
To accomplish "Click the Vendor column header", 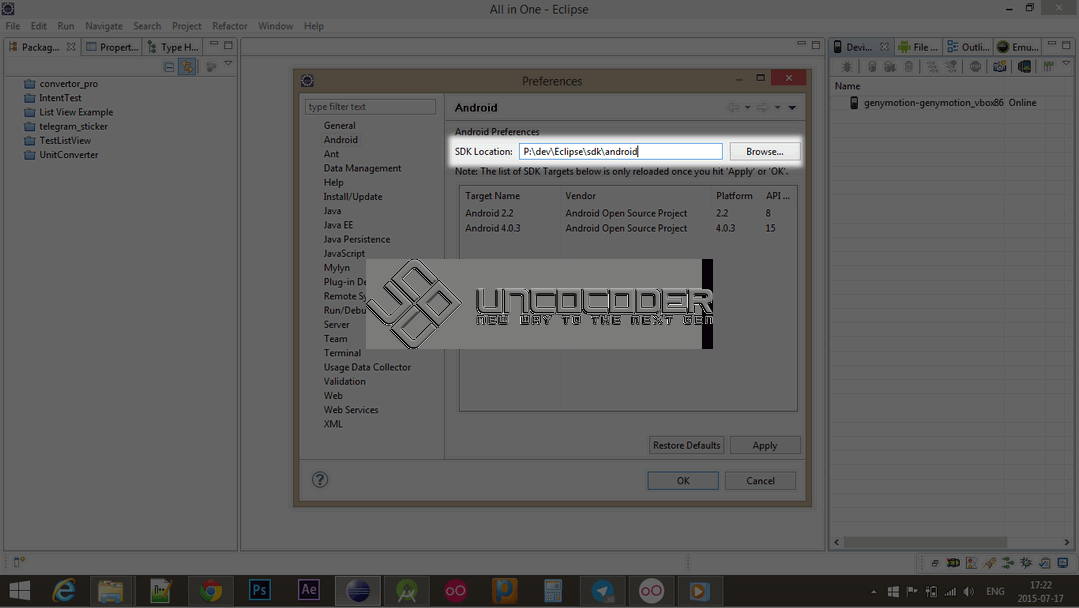I will [580, 196].
